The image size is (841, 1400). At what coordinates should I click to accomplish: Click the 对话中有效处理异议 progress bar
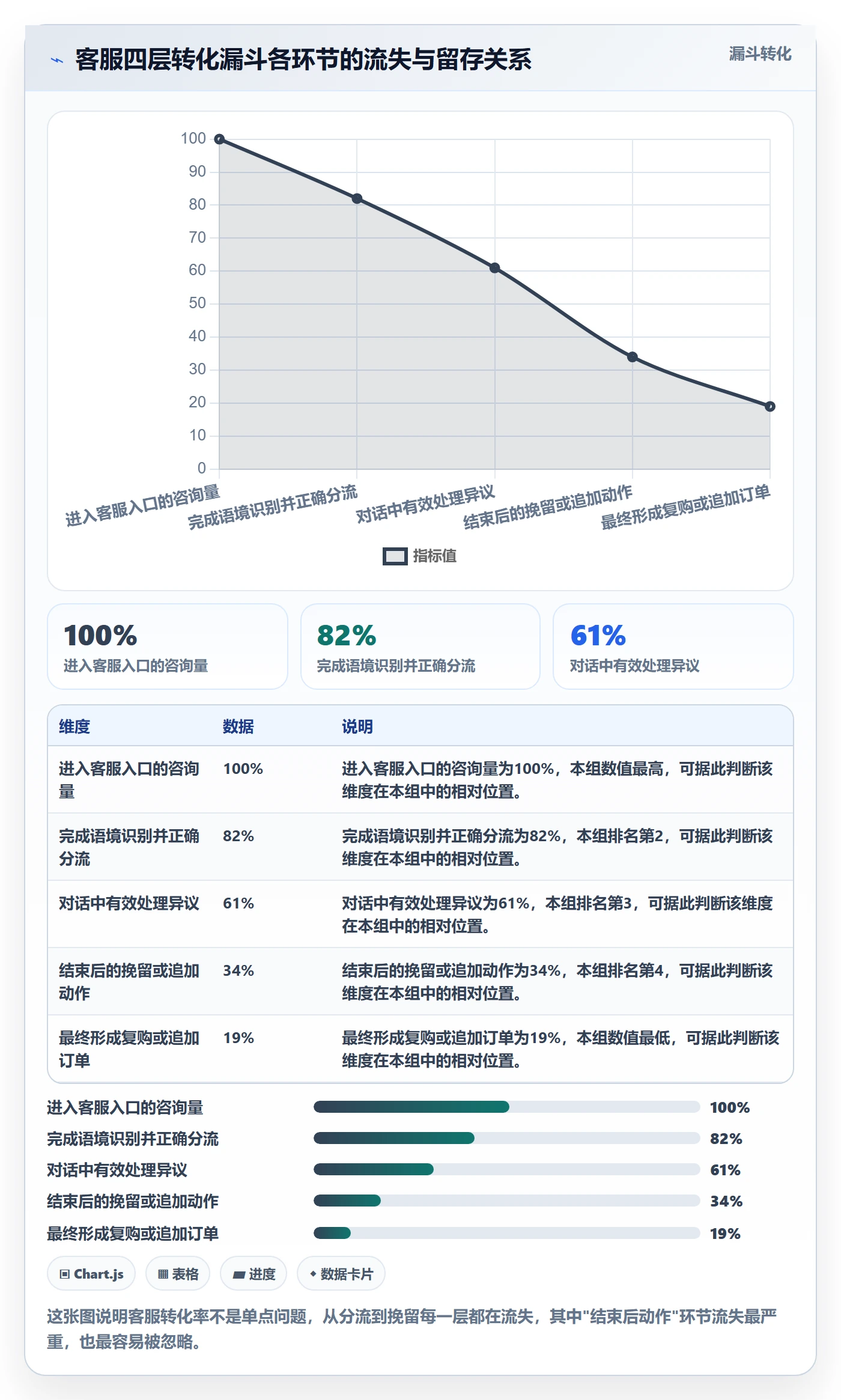pos(507,1169)
